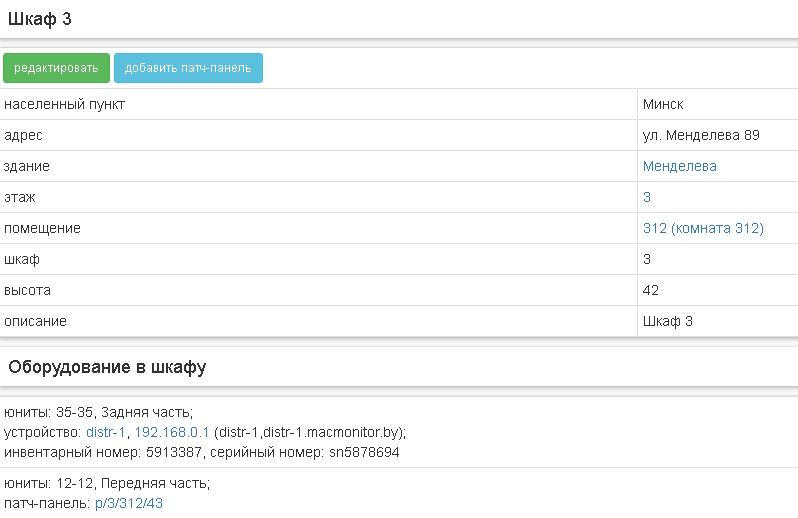The image size is (798, 518).
Task: Click the 192.168.0.1 IP address link
Action: pyautogui.click(x=171, y=432)
